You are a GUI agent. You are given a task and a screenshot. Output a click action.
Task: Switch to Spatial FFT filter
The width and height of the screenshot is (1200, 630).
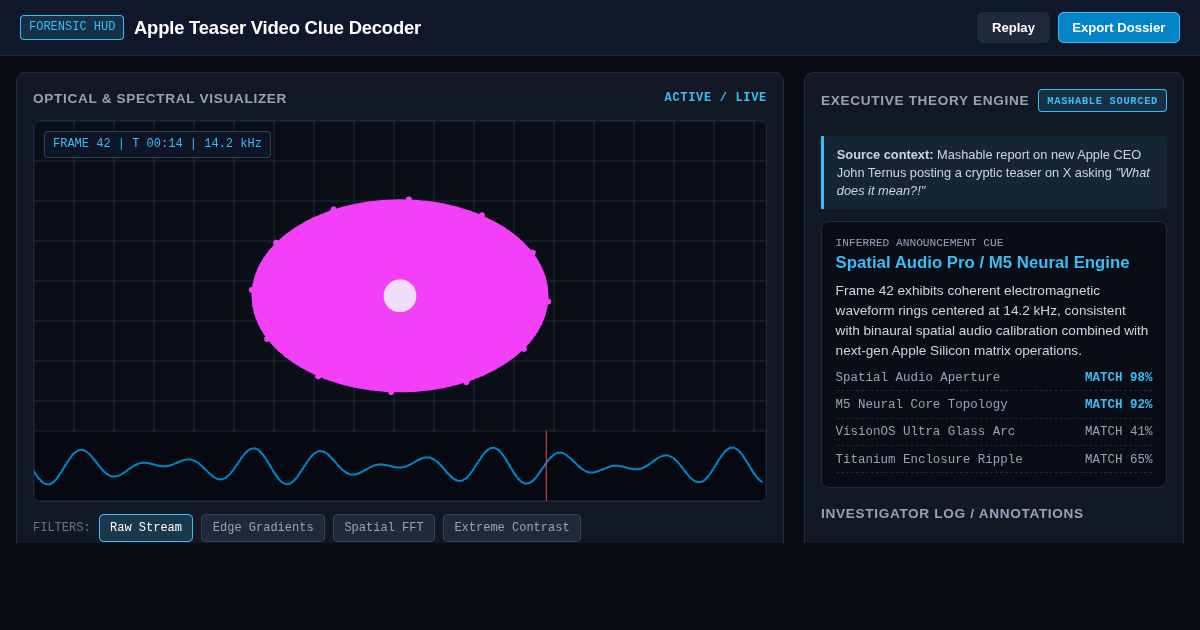click(x=384, y=528)
